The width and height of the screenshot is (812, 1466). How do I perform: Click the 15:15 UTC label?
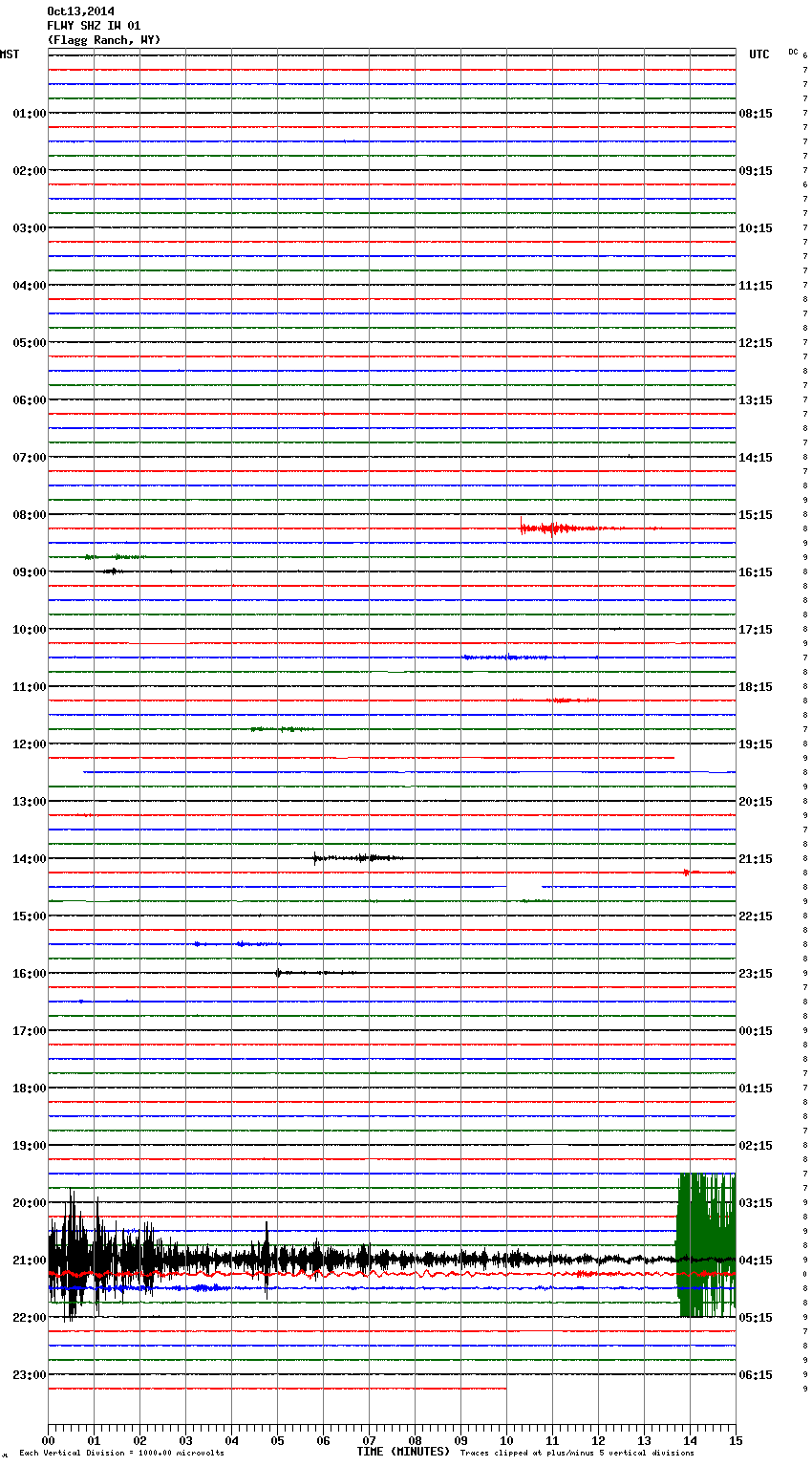click(x=756, y=515)
